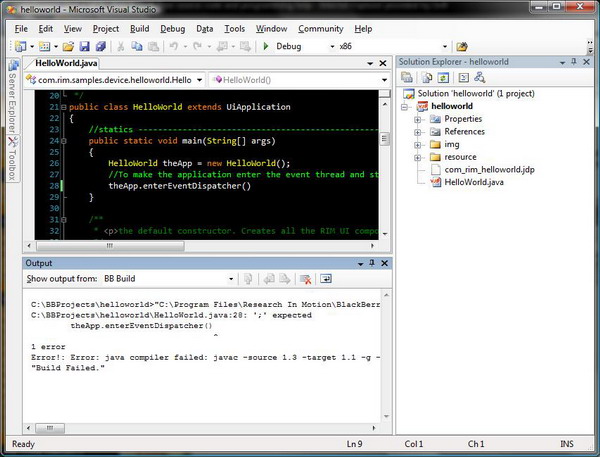600x457 pixels.
Task: Open the Build menu
Action: (139, 29)
